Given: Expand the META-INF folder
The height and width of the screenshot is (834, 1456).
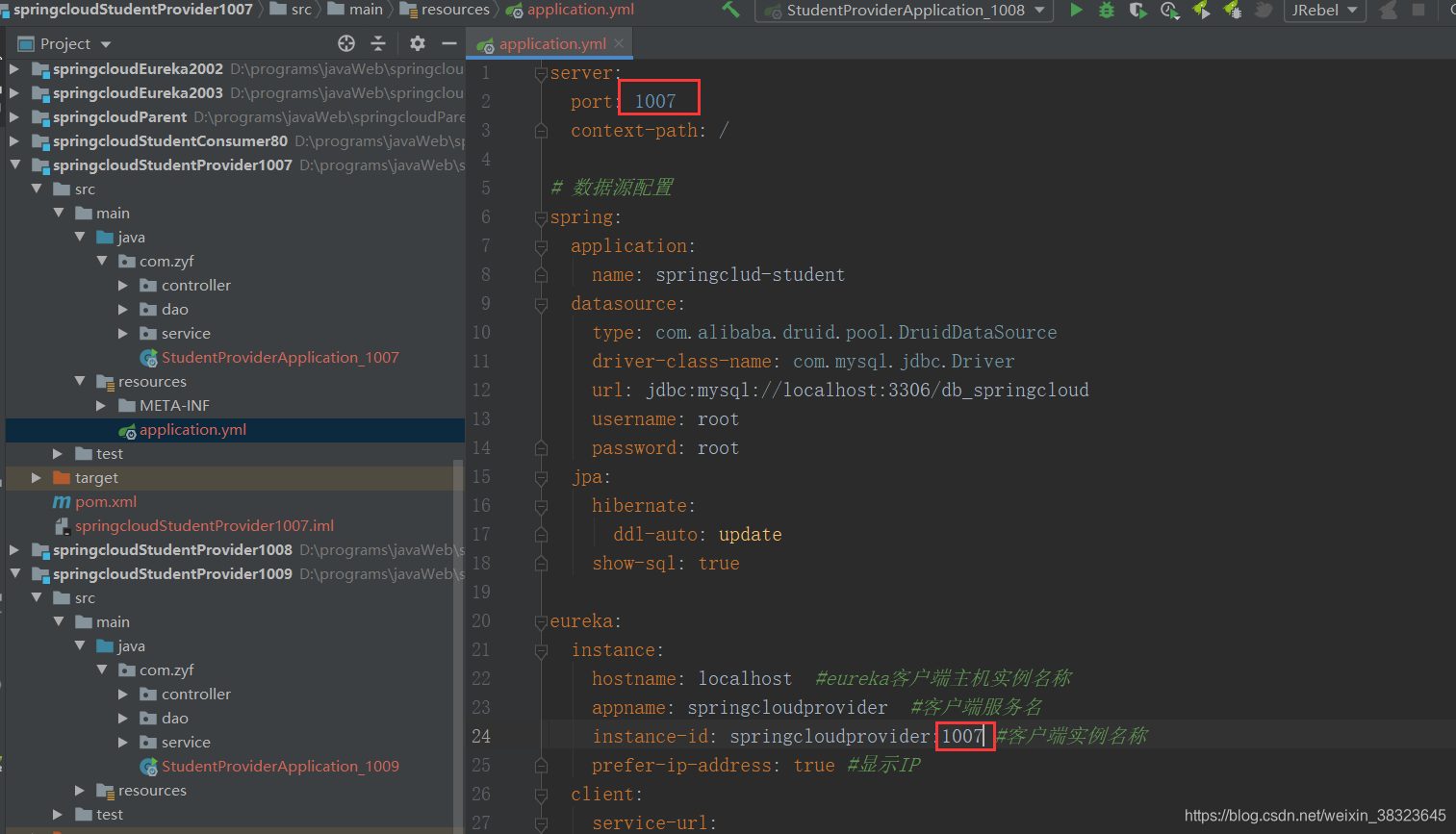Looking at the screenshot, I should point(101,405).
